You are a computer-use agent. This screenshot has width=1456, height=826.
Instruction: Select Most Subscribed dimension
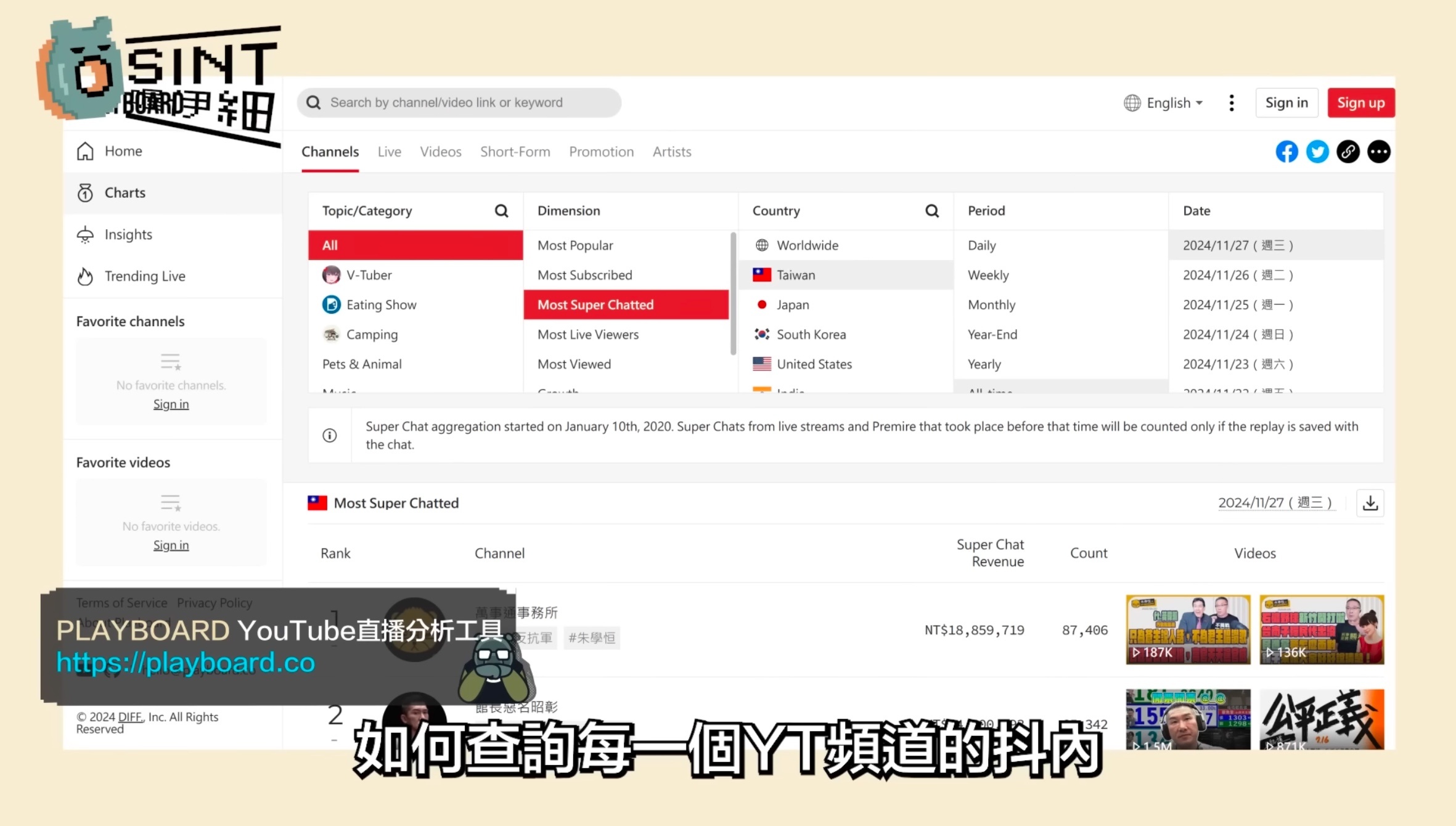tap(626, 275)
